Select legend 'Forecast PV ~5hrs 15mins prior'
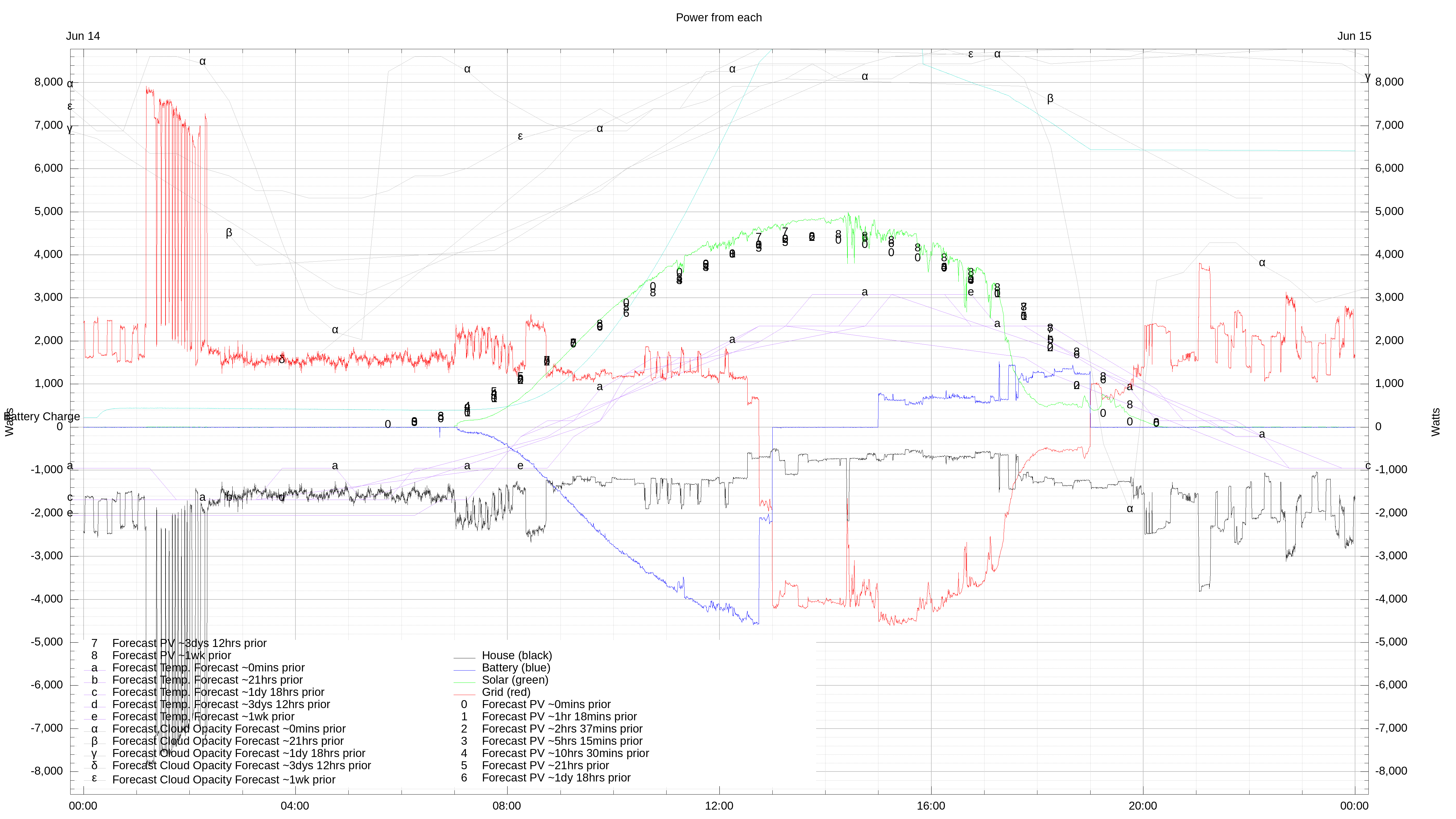This screenshot has width=1456, height=819. [562, 742]
